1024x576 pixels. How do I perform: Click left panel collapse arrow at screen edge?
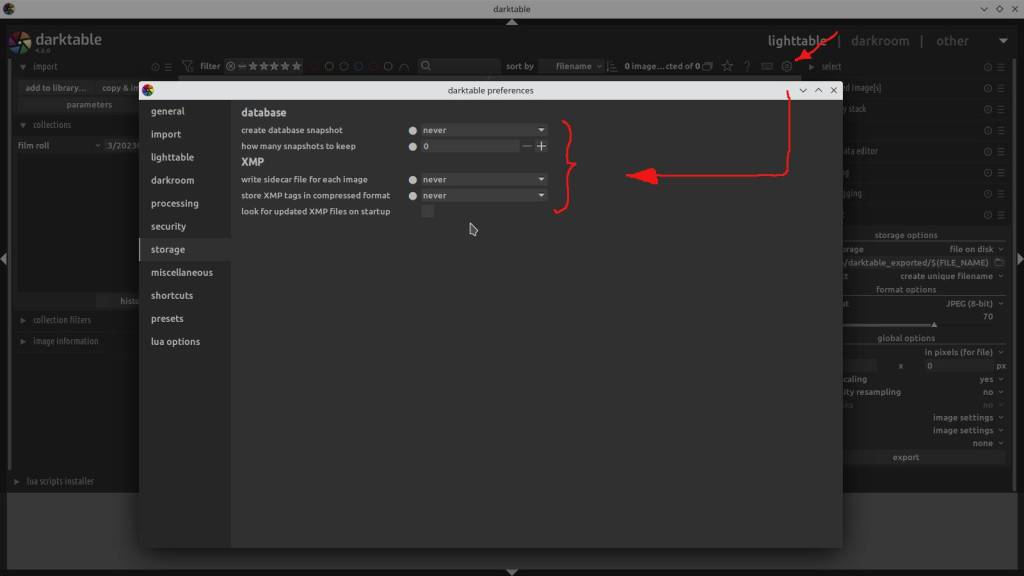point(4,259)
